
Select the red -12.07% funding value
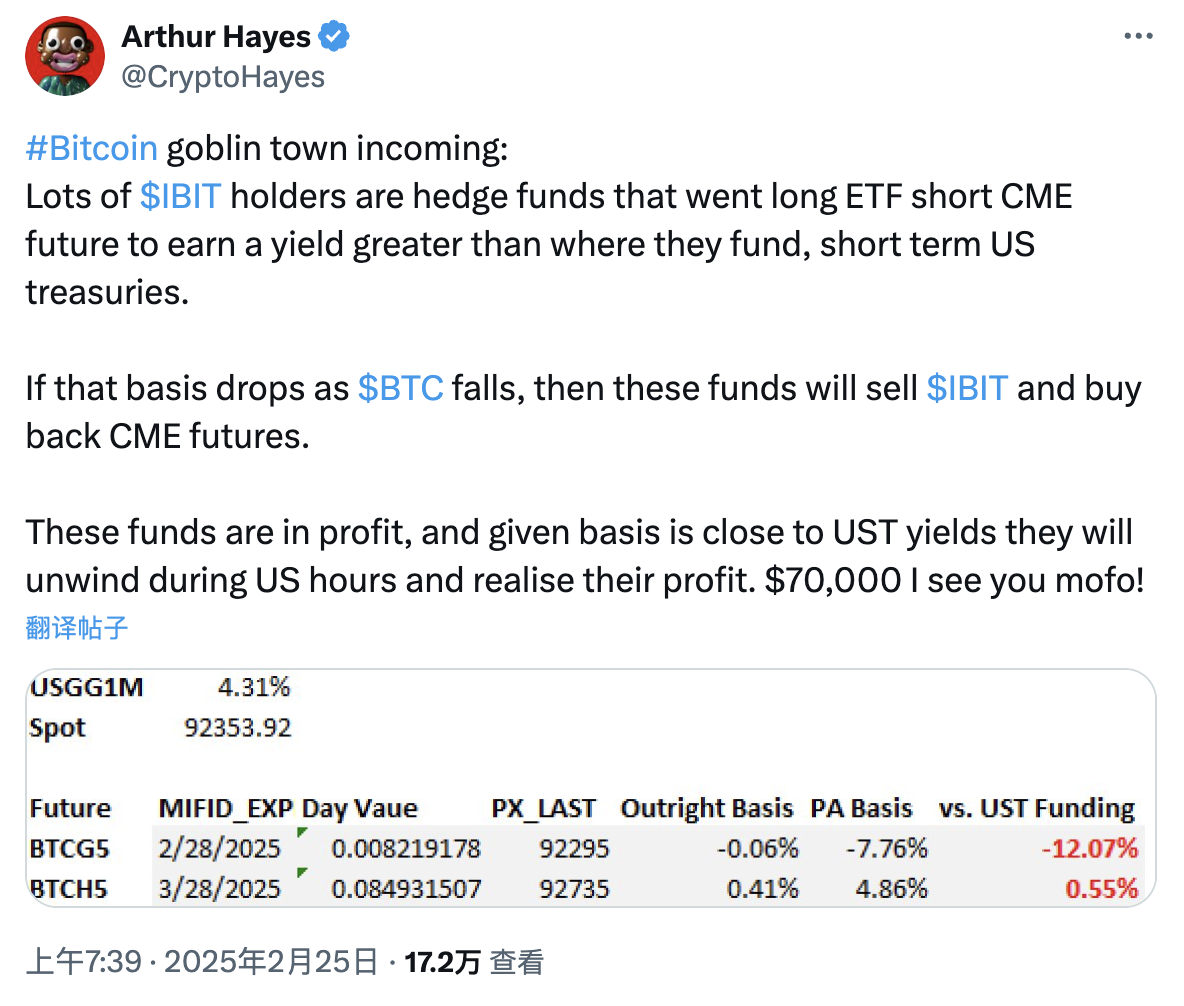tap(1088, 848)
